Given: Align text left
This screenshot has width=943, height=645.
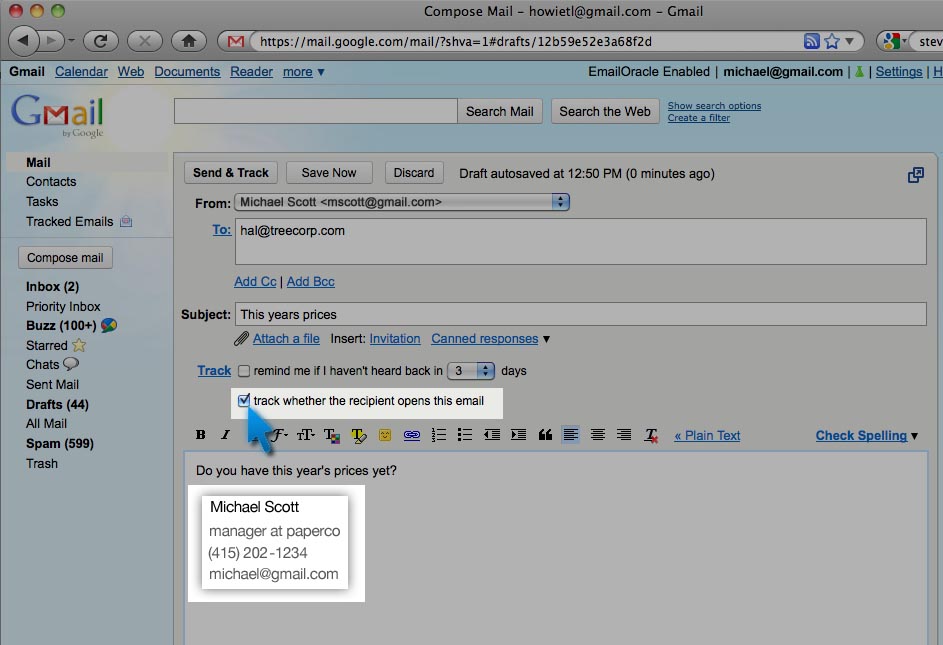Looking at the screenshot, I should click(x=571, y=434).
